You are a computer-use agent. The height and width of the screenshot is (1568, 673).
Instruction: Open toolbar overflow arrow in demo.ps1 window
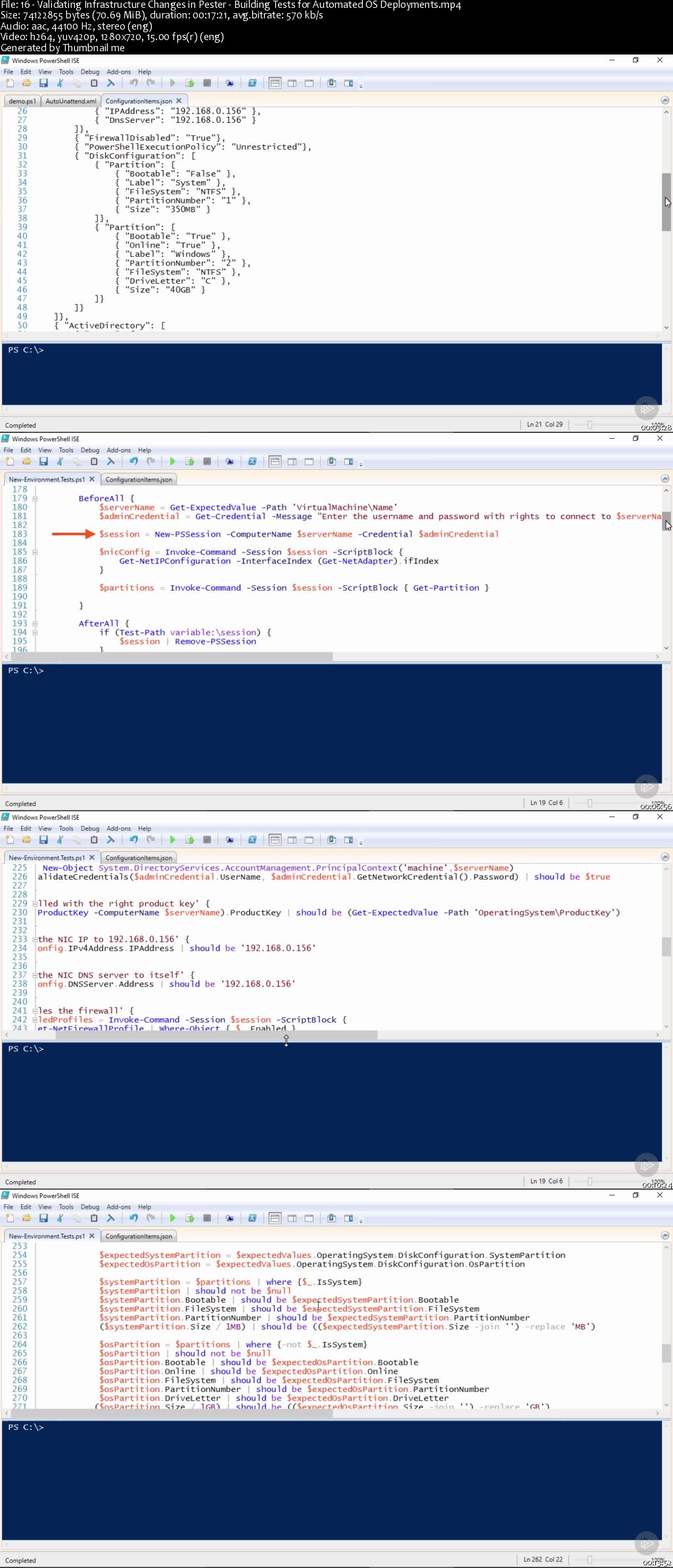361,85
